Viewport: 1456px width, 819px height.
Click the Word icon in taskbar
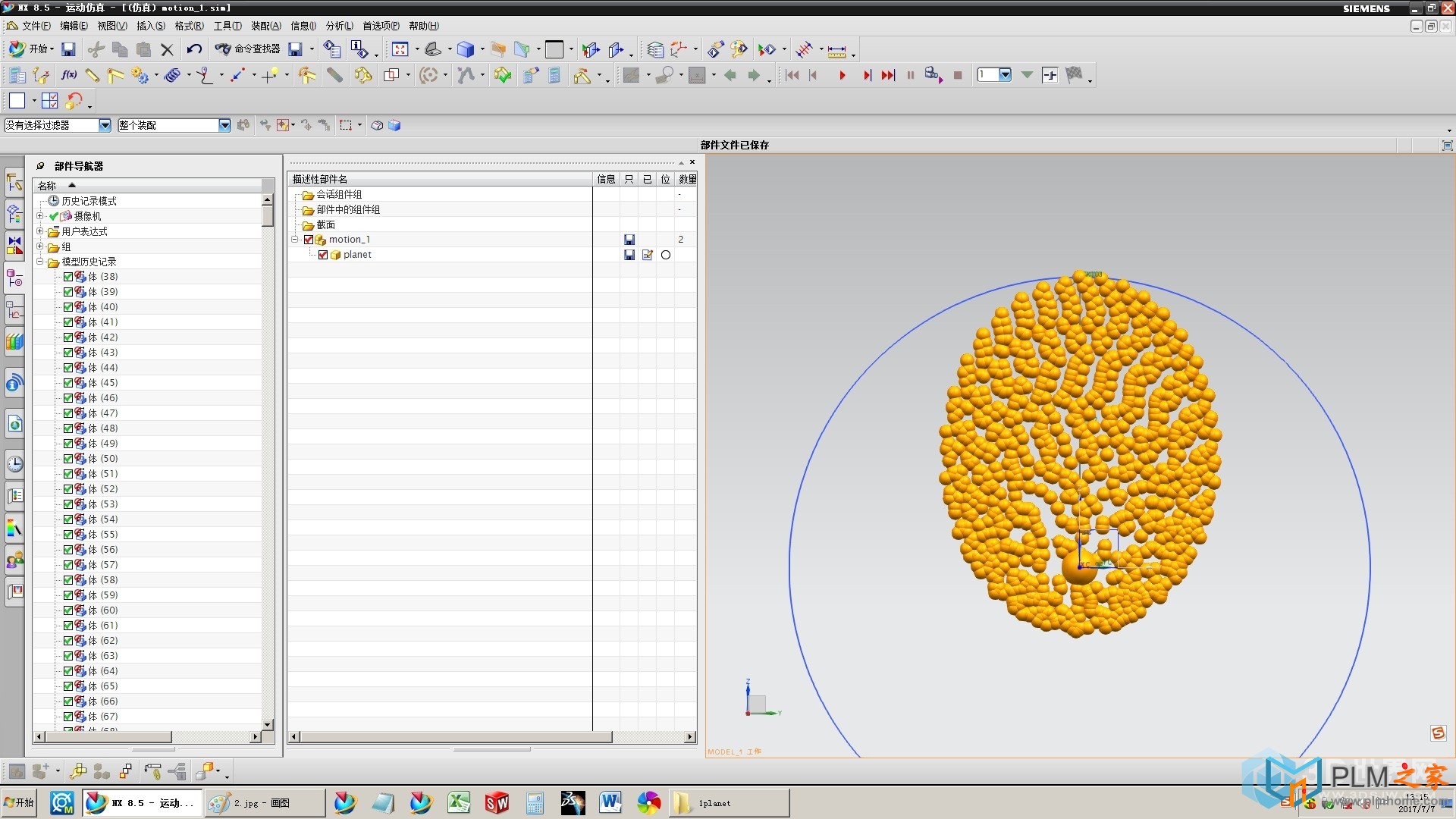pos(610,802)
